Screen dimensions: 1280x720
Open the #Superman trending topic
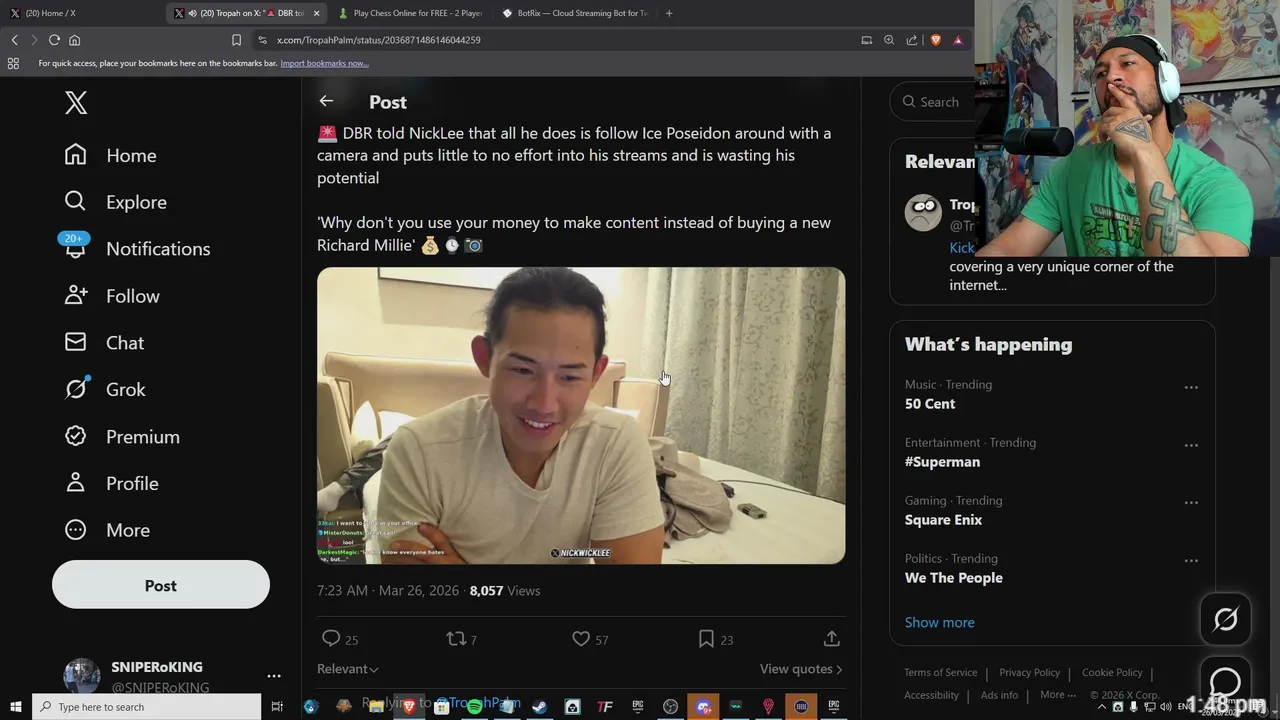[x=942, y=462]
